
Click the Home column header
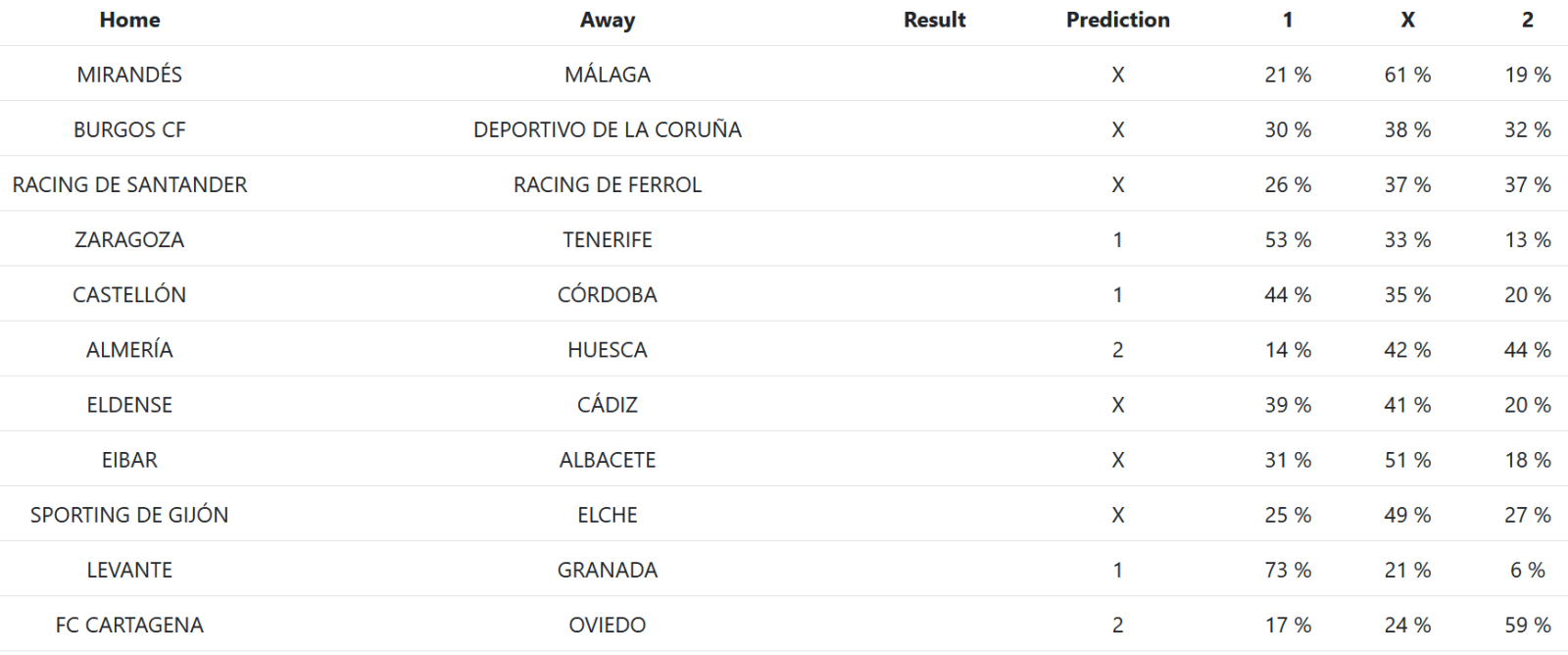click(x=129, y=20)
